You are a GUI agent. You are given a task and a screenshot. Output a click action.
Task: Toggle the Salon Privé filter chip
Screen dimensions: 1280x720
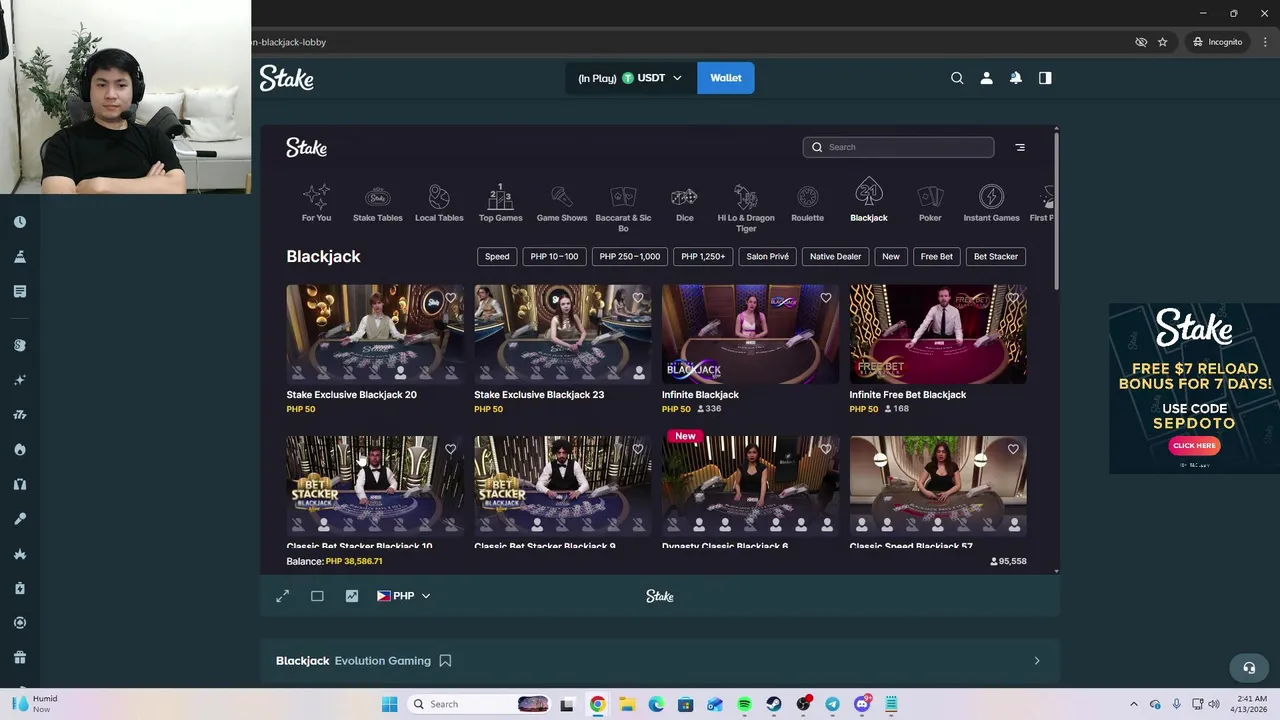[x=768, y=256]
